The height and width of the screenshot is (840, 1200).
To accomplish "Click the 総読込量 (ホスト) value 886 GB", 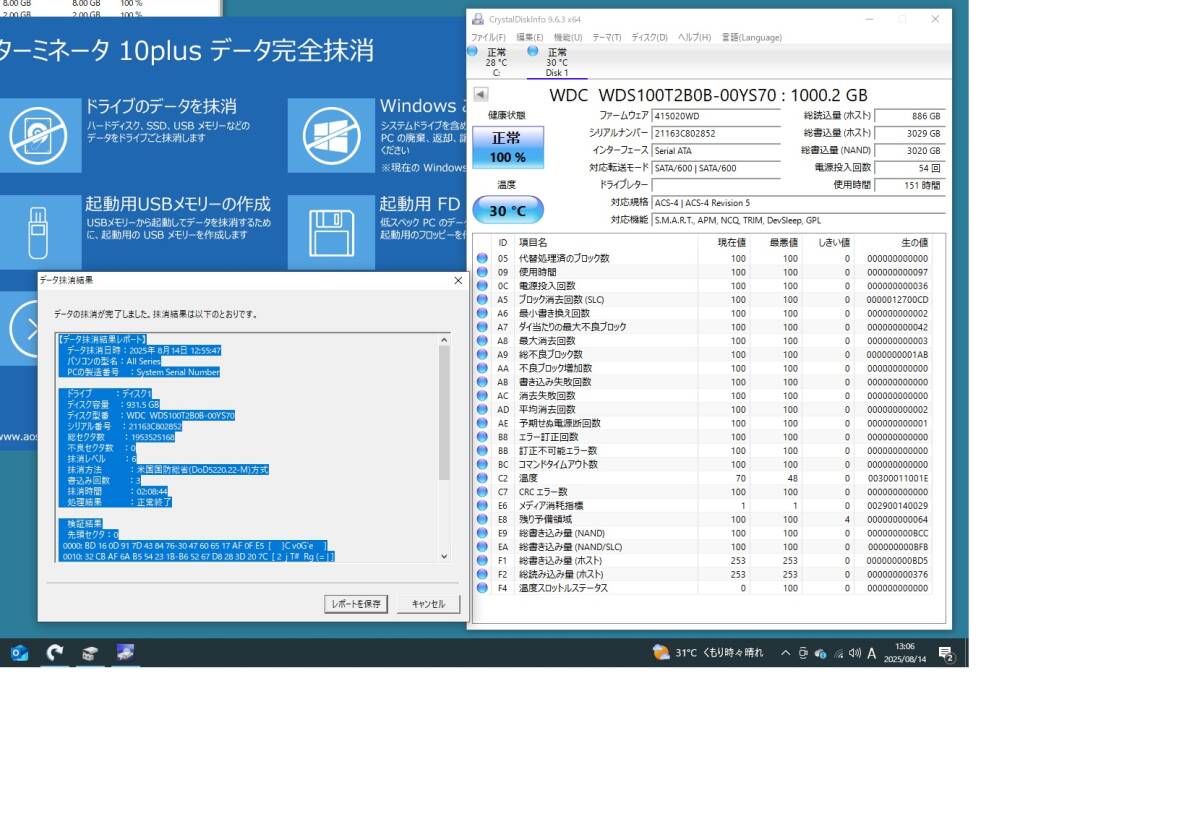I will point(909,116).
